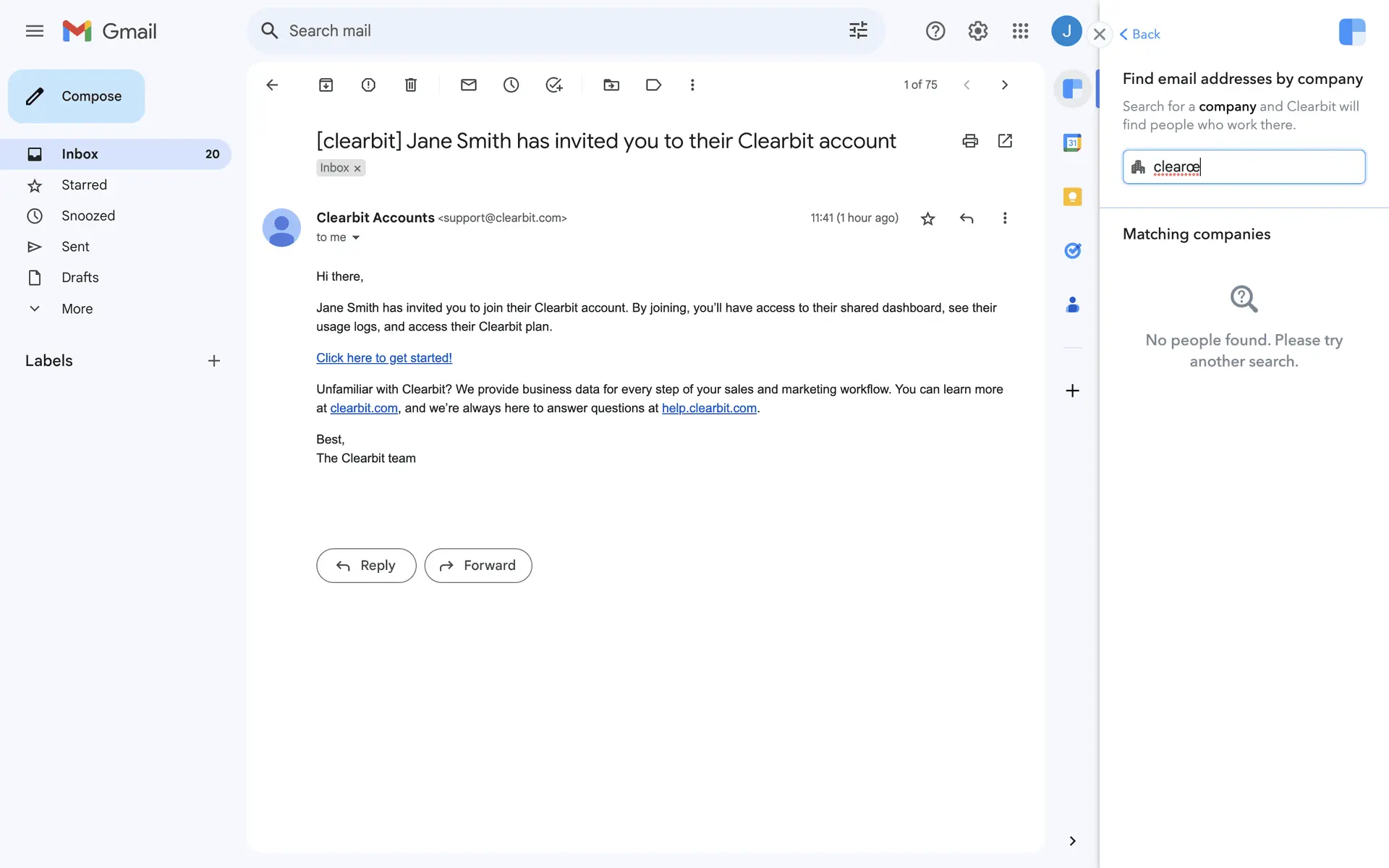This screenshot has height=868, width=1389.
Task: Show search options in search bar
Action: click(858, 30)
